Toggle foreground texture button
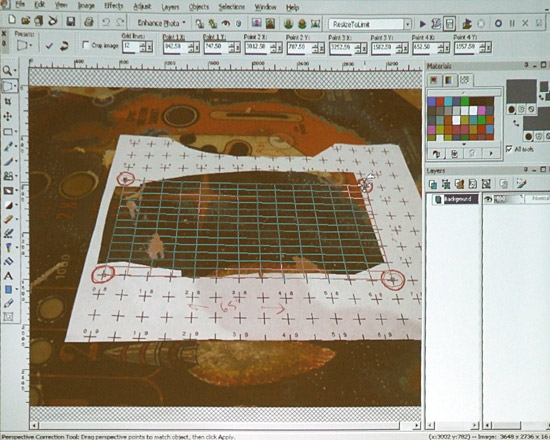 click(521, 109)
